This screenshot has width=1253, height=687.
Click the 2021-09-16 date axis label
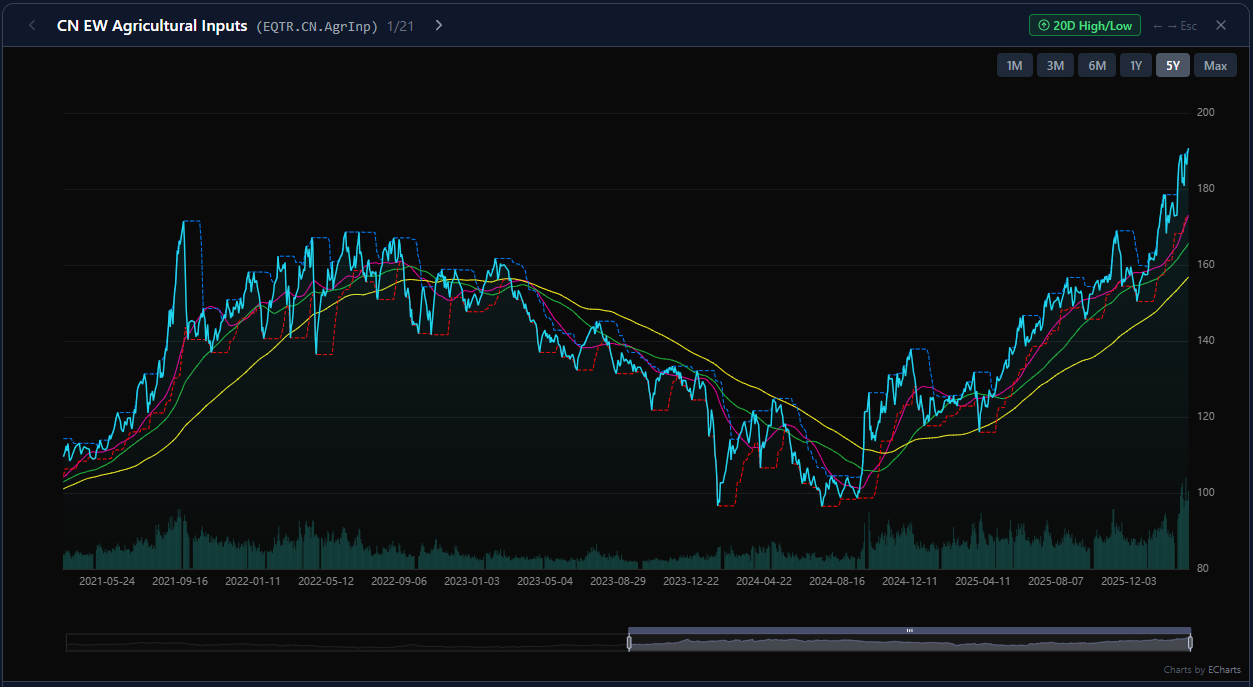[180, 580]
